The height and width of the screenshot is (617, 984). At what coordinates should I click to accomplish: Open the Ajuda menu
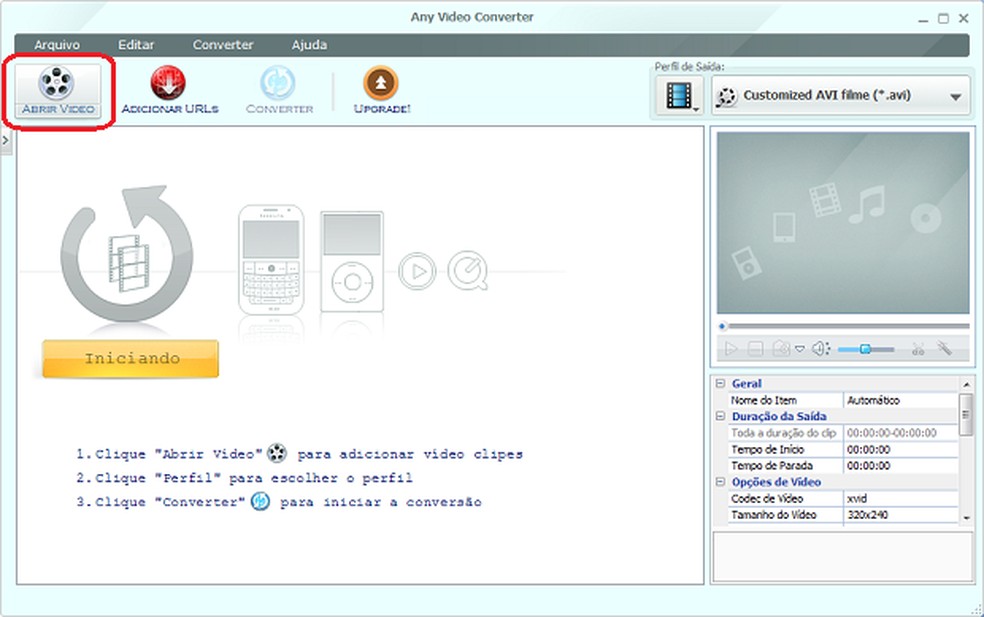pos(309,45)
